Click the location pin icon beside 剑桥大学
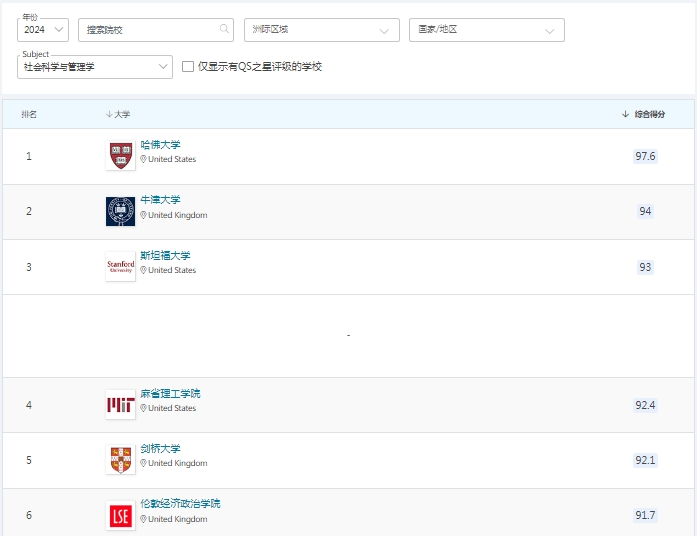The image size is (697, 536). (x=144, y=463)
